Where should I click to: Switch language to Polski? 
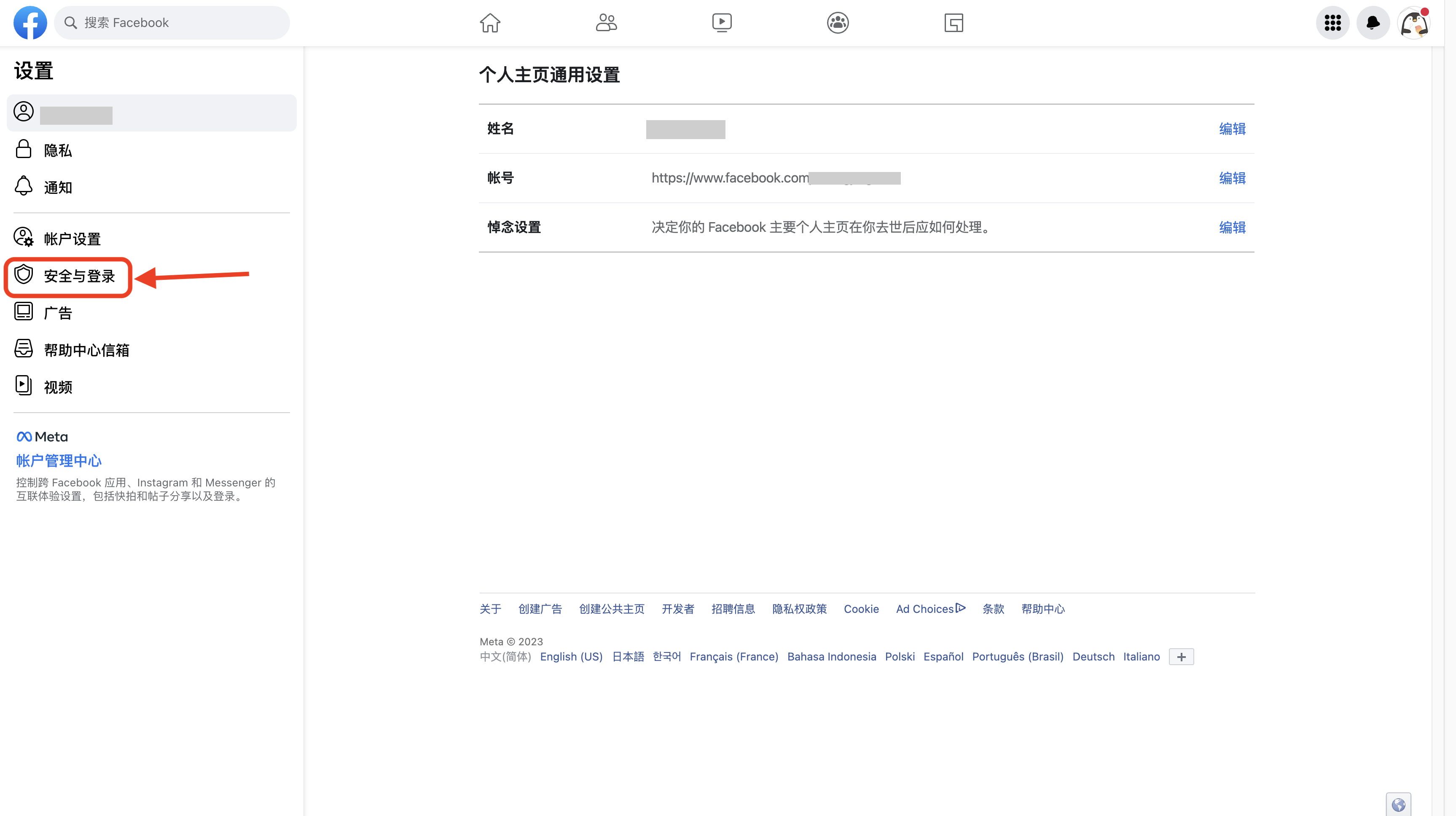(x=900, y=657)
